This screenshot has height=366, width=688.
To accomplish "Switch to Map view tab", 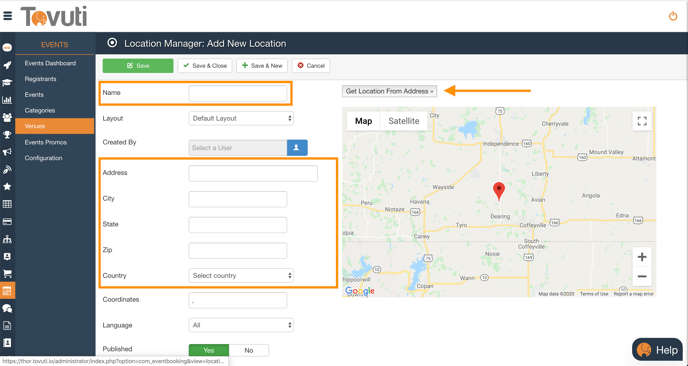I will pyautogui.click(x=363, y=121).
